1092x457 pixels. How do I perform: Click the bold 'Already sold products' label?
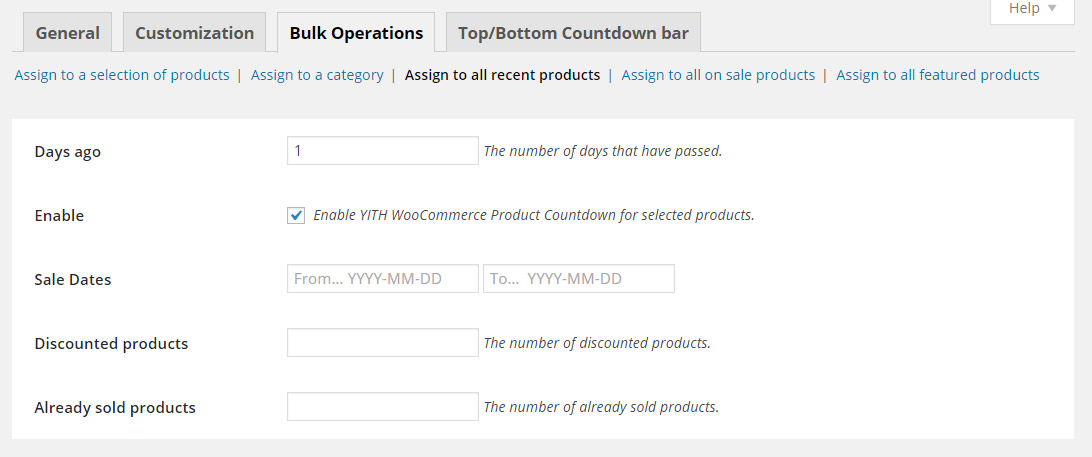[115, 408]
